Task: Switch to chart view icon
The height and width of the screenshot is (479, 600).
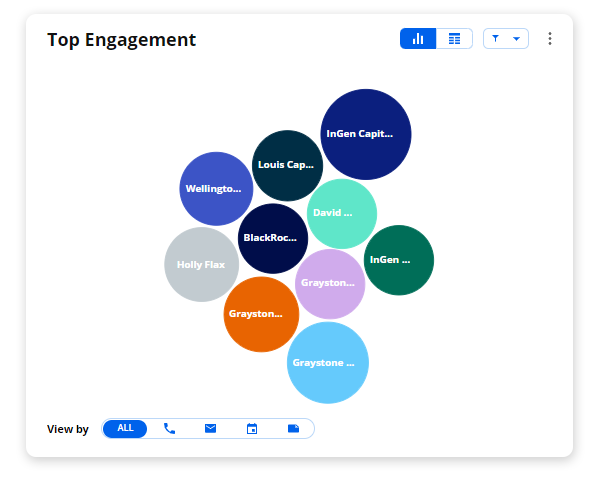Action: pos(418,39)
